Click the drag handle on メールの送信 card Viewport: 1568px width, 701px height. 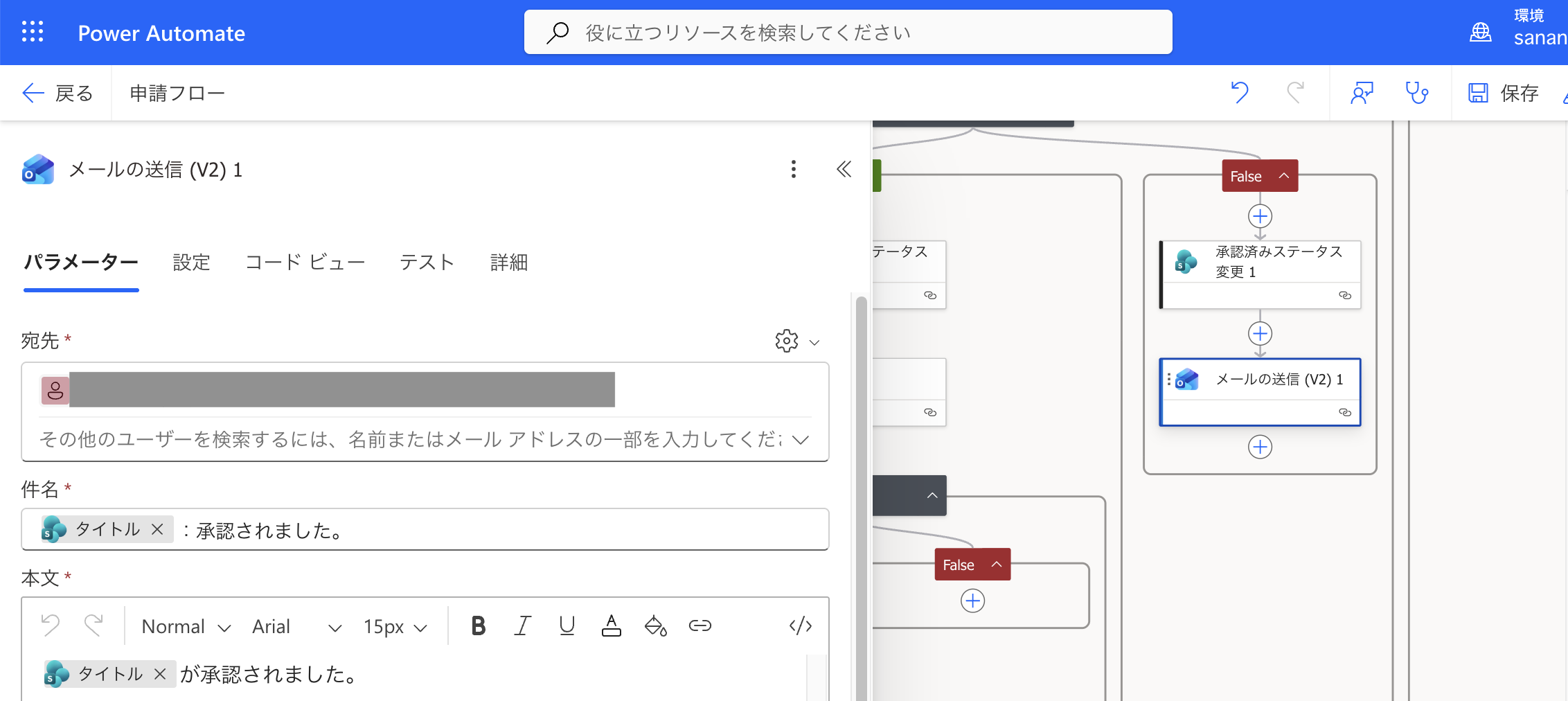pyautogui.click(x=1168, y=380)
